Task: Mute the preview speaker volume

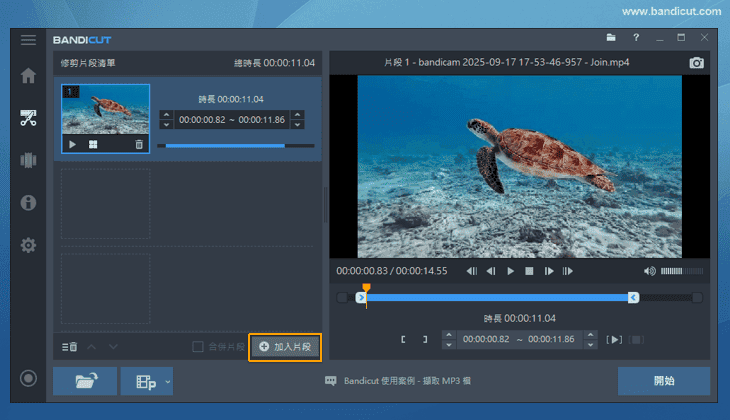Action: point(650,271)
